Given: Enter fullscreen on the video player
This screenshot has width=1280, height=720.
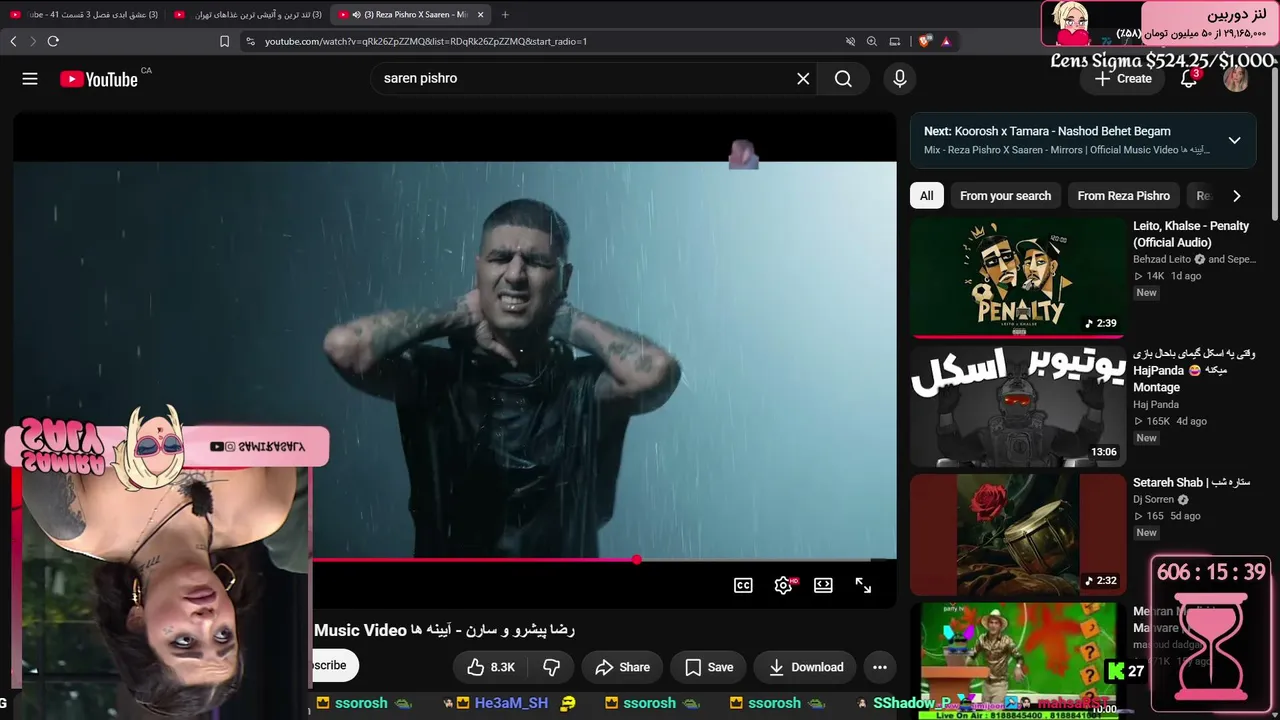Looking at the screenshot, I should 863,586.
